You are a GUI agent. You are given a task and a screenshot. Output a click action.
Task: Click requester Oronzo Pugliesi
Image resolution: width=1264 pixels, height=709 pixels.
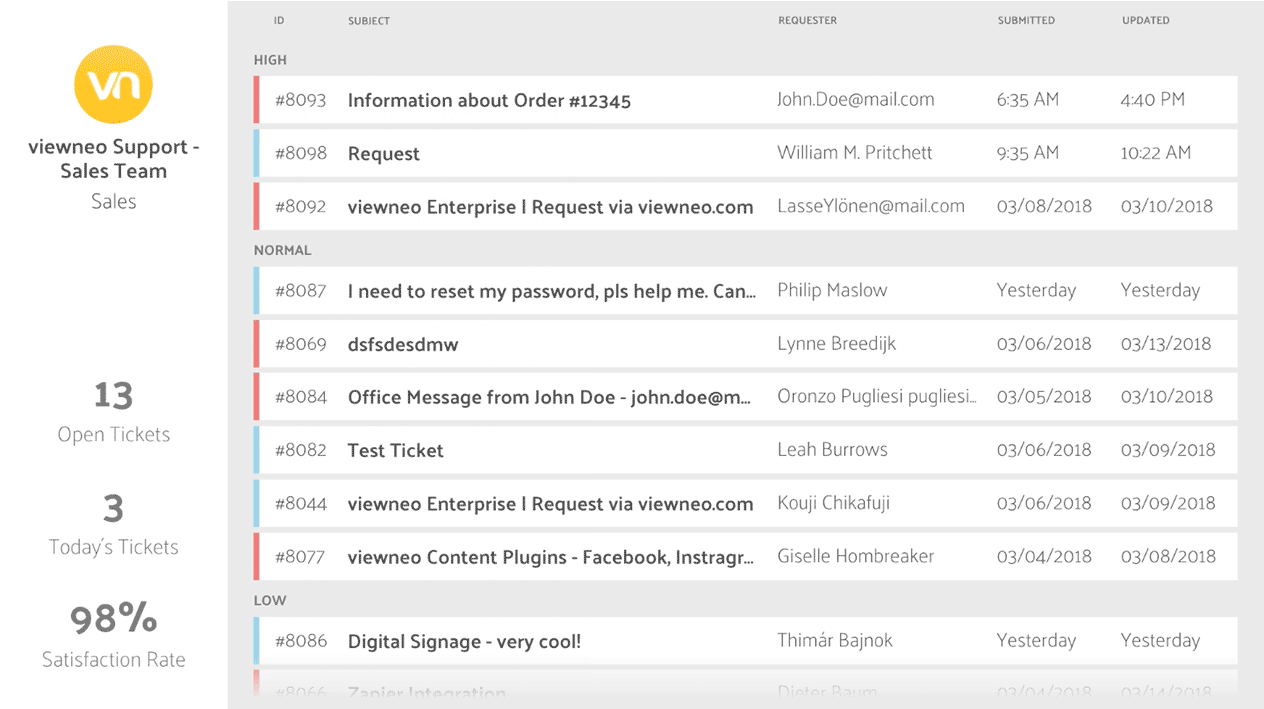point(877,397)
